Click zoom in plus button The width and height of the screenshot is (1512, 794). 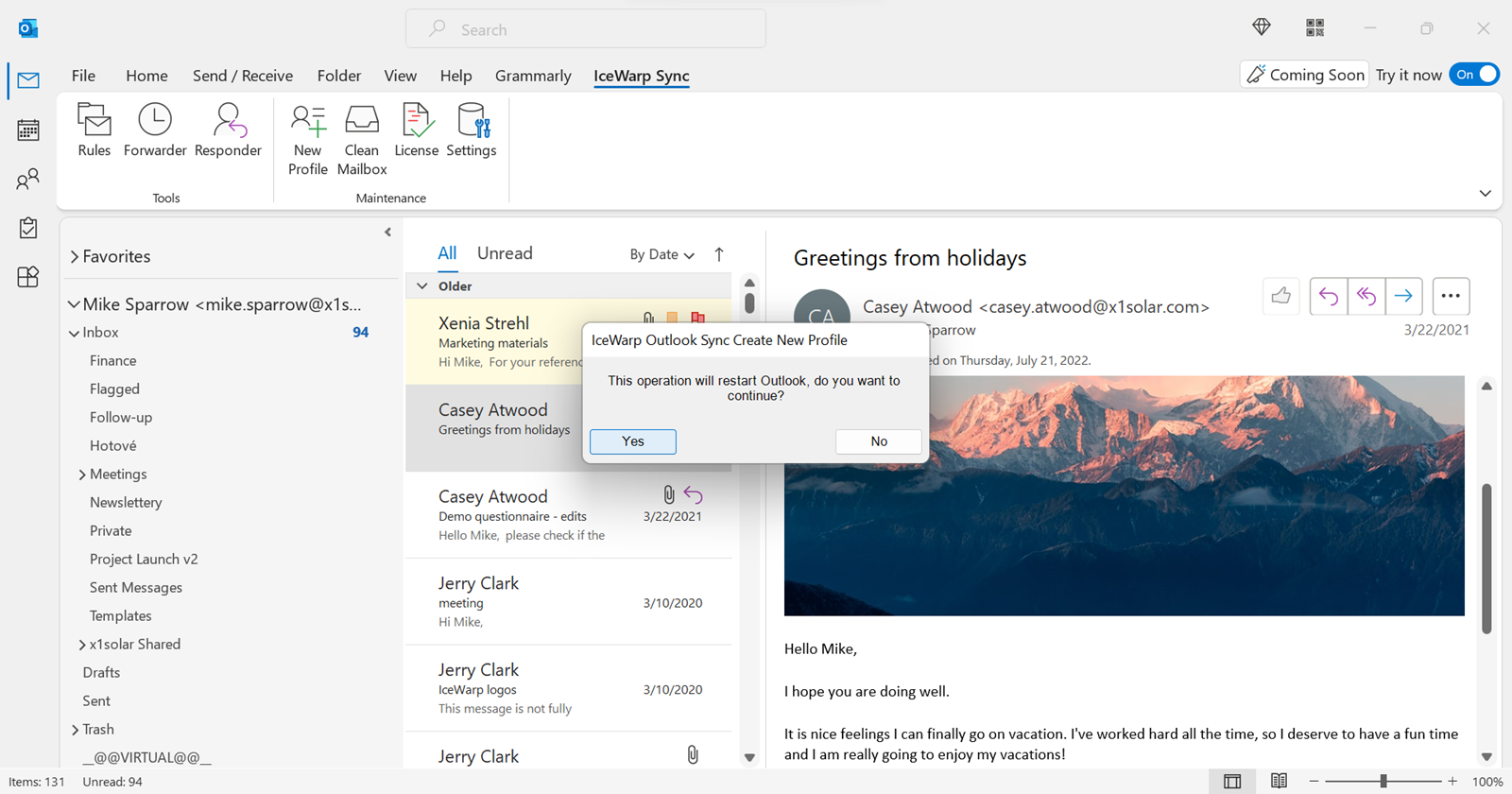coord(1452,782)
